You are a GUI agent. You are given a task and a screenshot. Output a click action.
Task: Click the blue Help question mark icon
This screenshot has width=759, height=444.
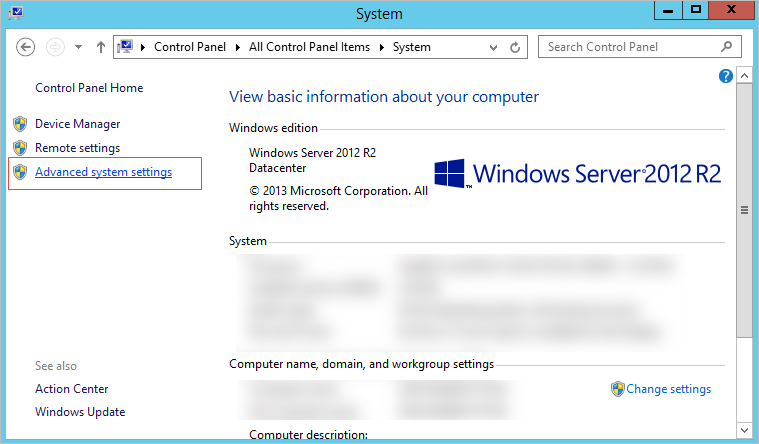click(726, 76)
